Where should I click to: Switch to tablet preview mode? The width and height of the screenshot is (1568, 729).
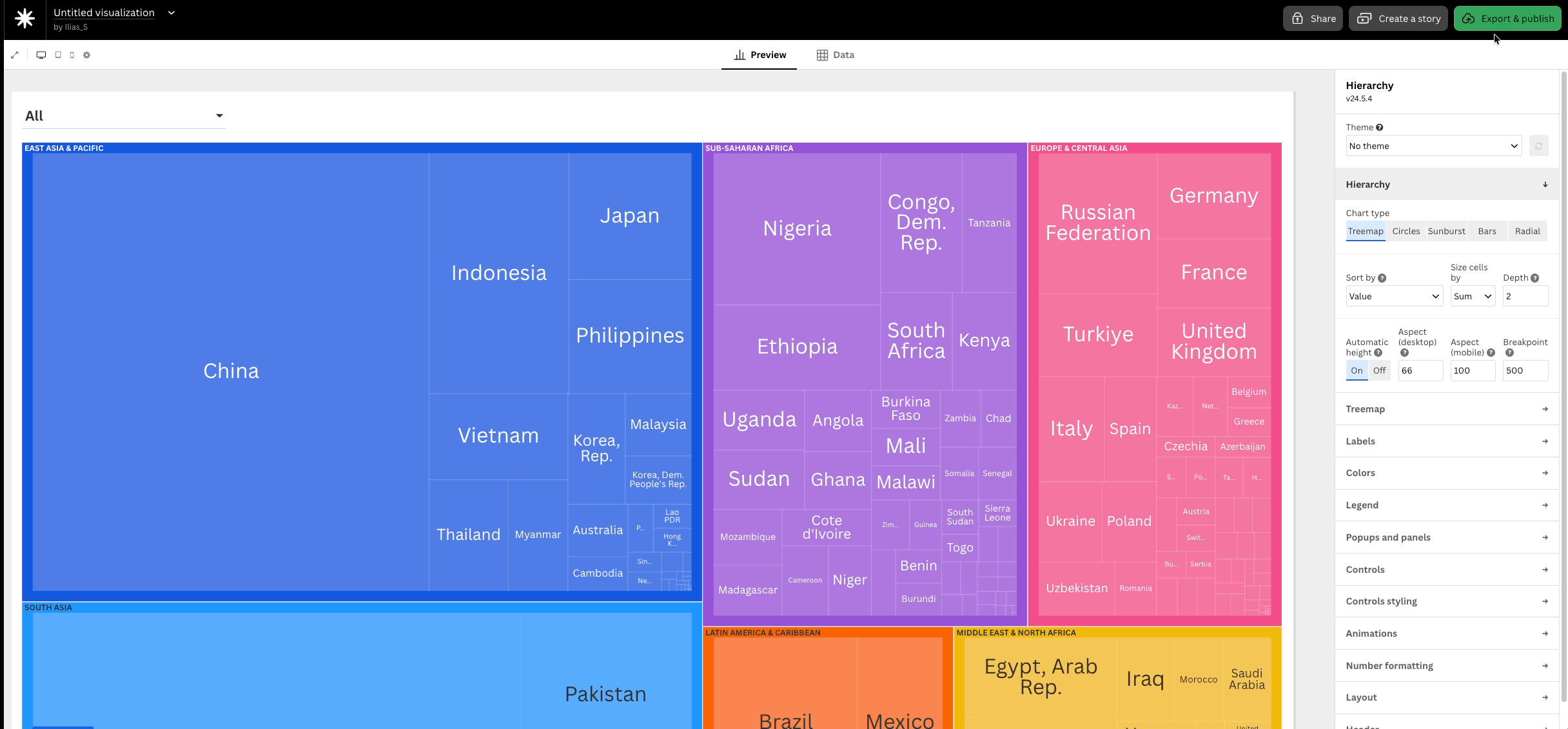tap(58, 55)
